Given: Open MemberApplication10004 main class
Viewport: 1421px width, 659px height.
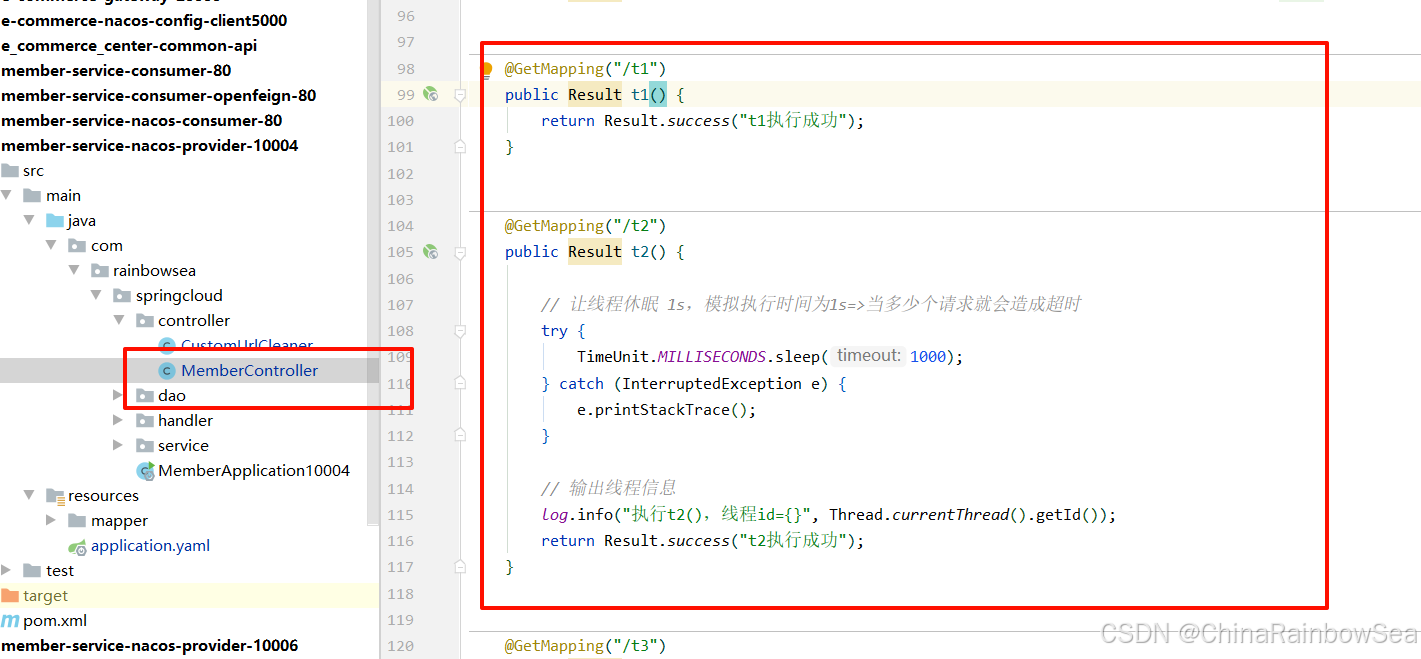Looking at the screenshot, I should click(254, 470).
